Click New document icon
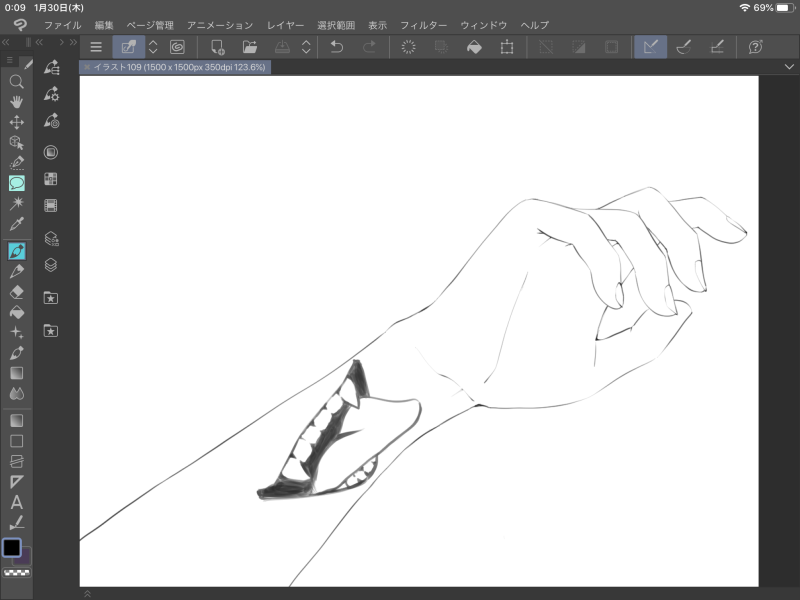The width and height of the screenshot is (800, 600). pos(218,47)
